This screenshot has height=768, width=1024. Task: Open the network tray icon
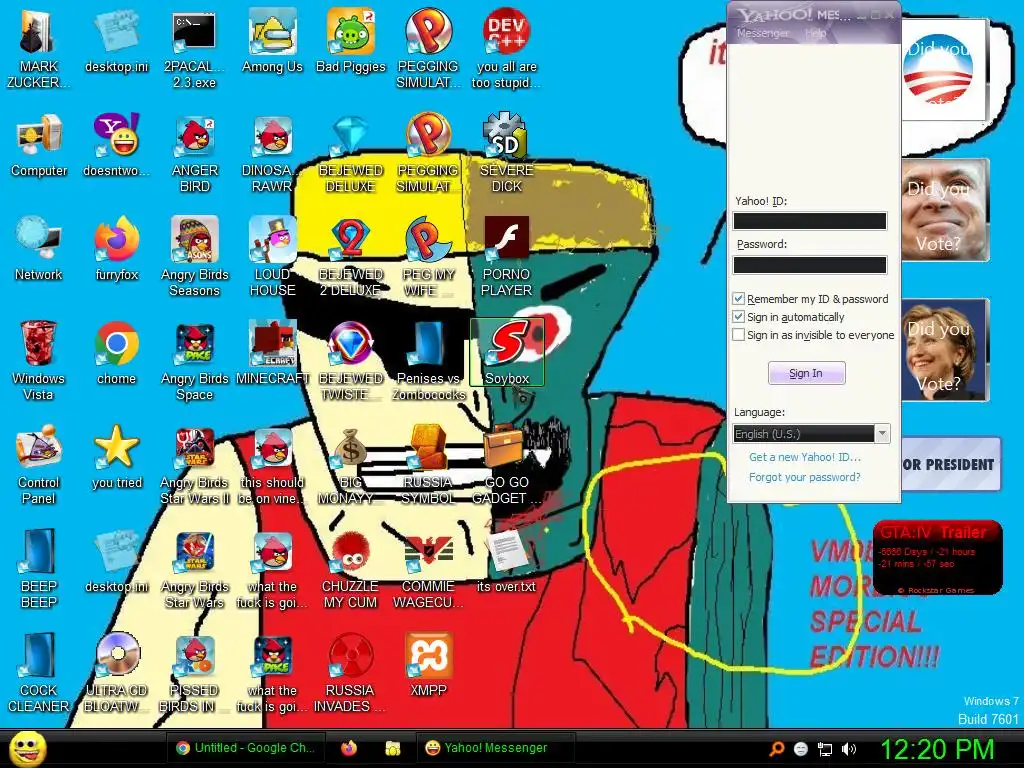tap(825, 749)
